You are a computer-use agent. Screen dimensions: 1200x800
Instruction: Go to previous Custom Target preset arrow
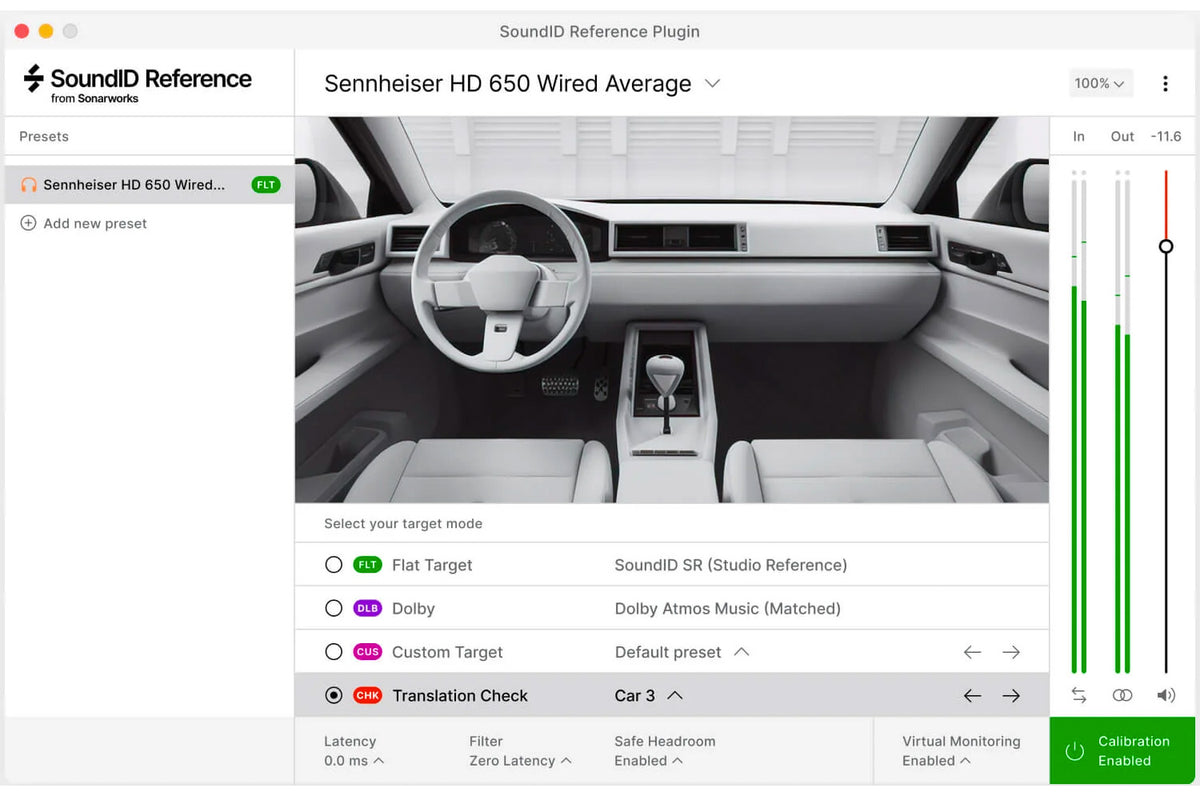click(x=972, y=652)
